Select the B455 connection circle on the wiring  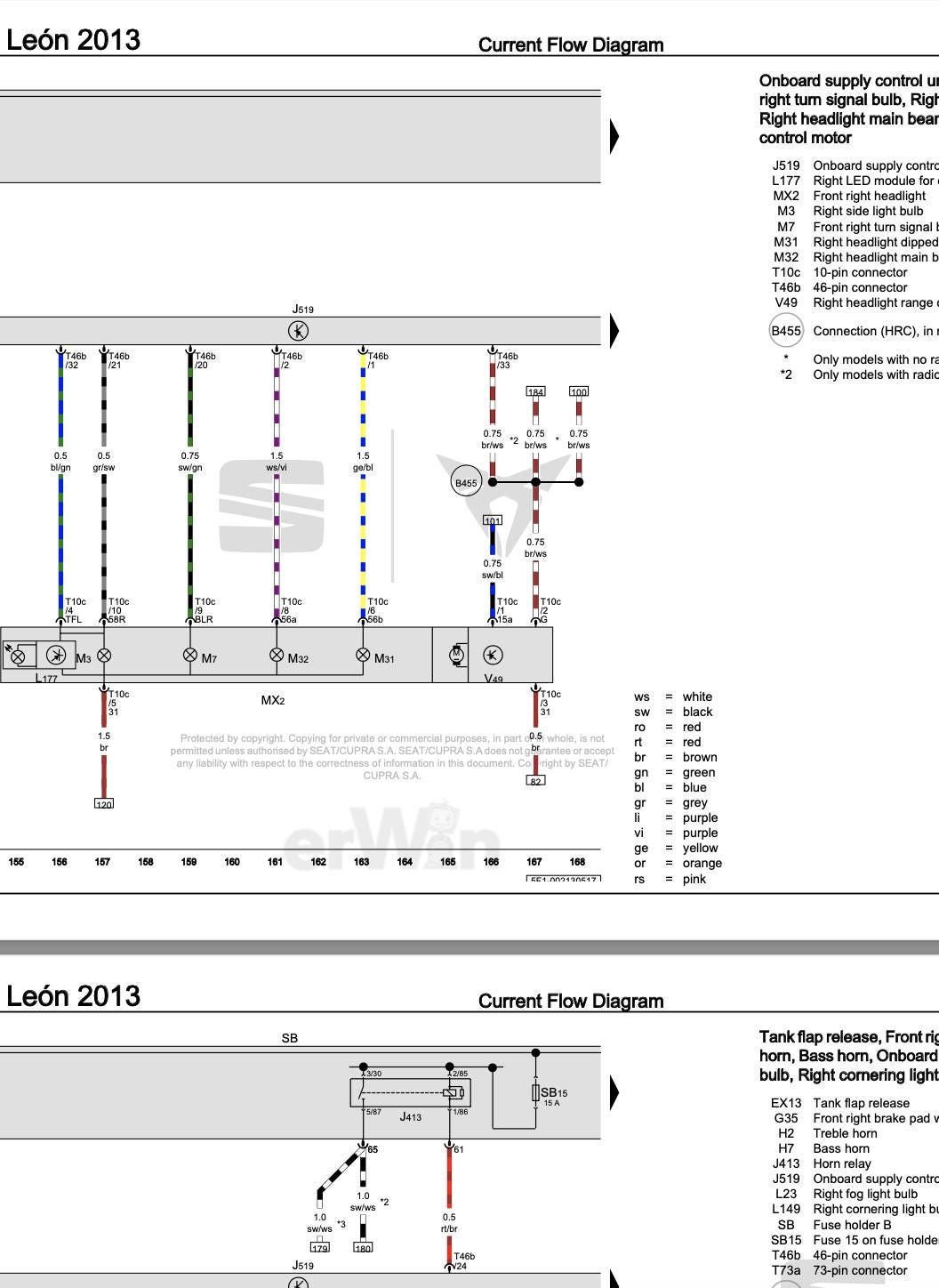coord(466,483)
